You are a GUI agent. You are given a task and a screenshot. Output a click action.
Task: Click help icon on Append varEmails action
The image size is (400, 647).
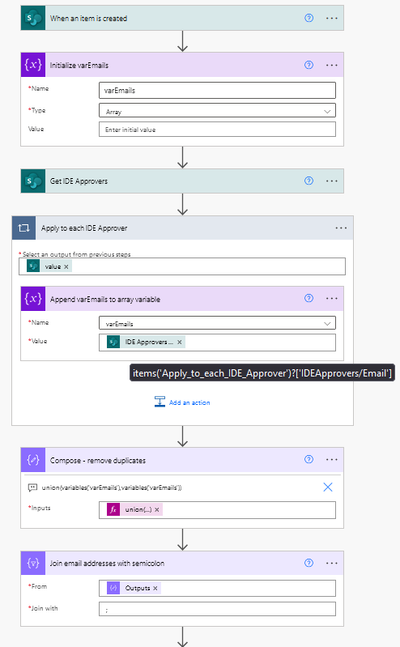point(309,298)
